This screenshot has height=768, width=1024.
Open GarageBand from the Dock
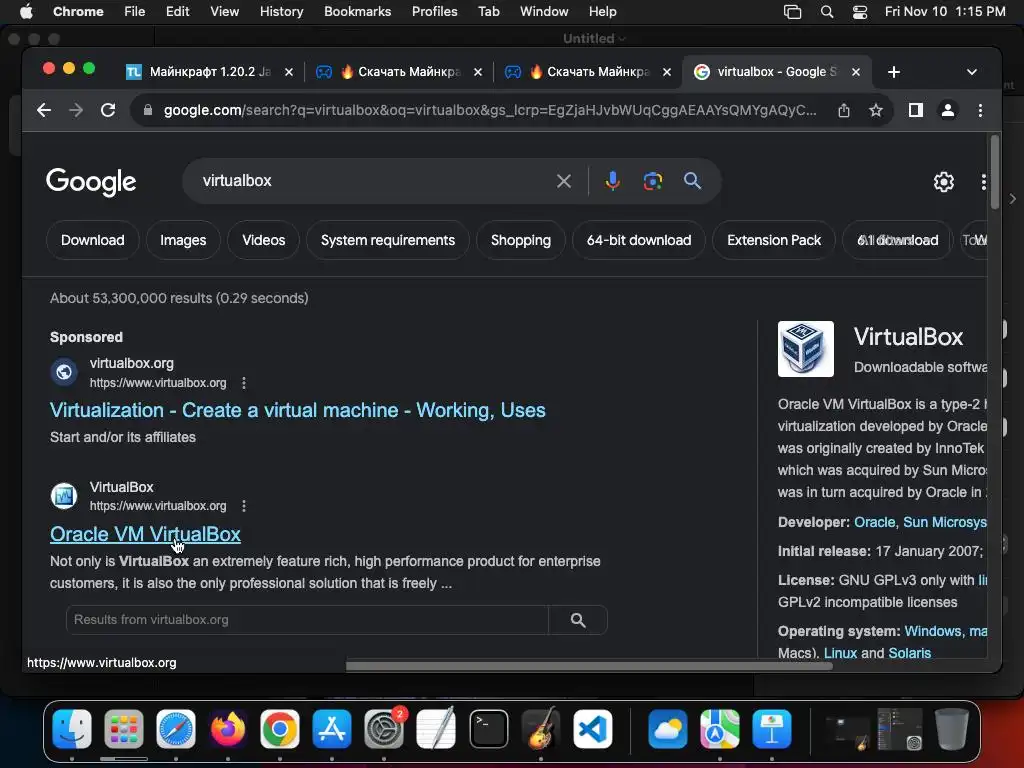(x=541, y=729)
